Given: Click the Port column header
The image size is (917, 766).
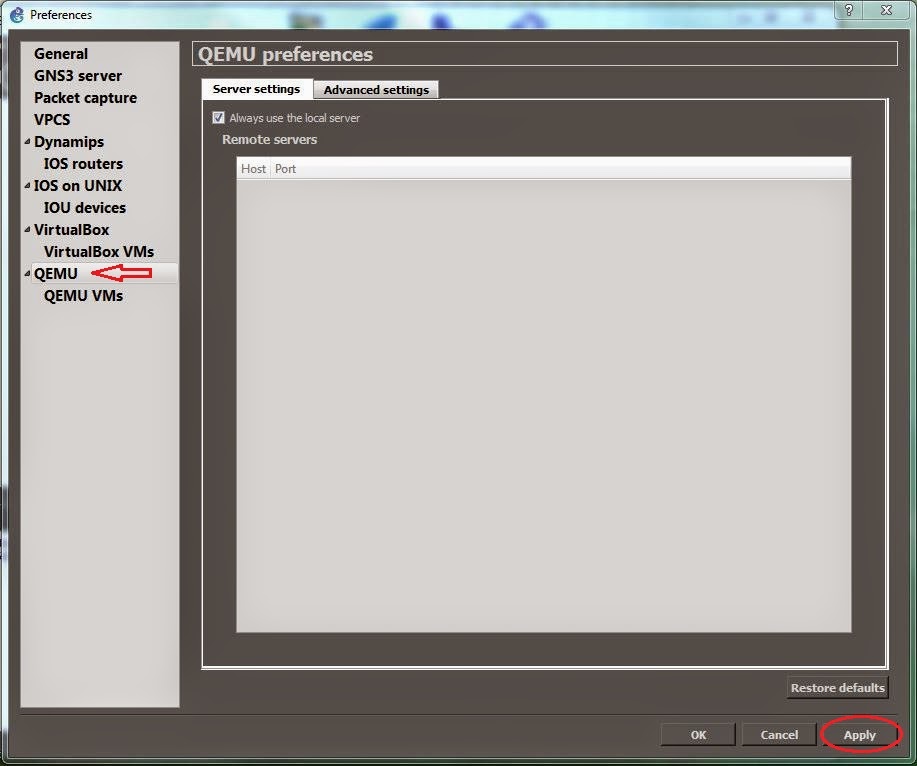Looking at the screenshot, I should (x=285, y=168).
